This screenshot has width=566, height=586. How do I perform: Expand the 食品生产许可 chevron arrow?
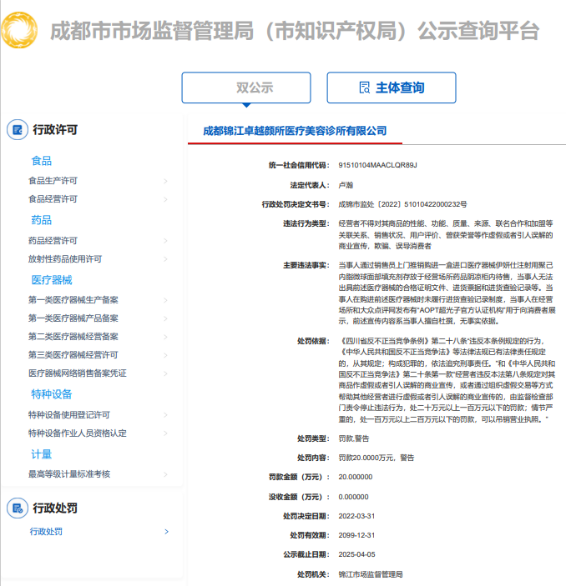166,181
